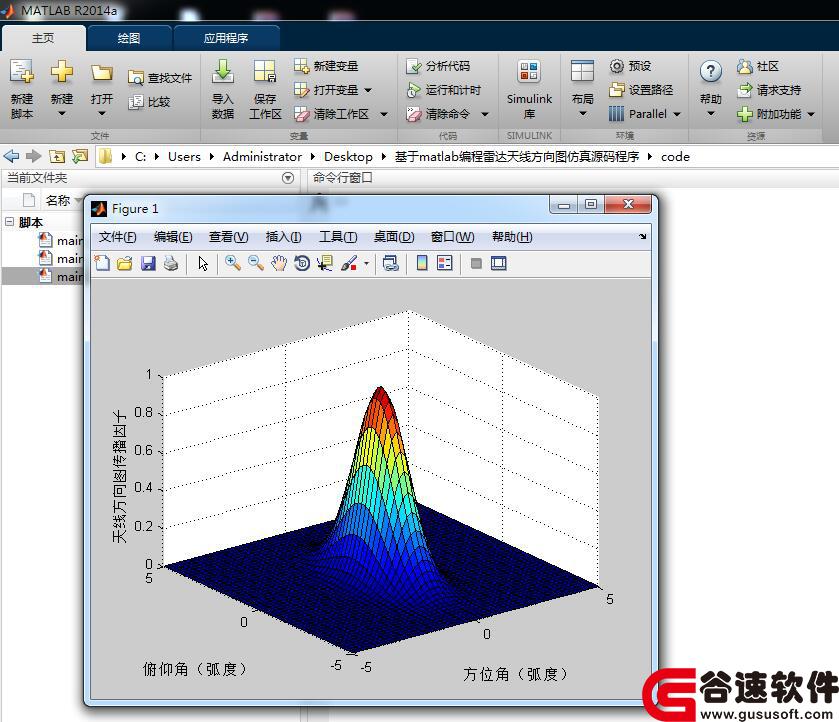Start 运行和计时 run and time

pos(443,90)
